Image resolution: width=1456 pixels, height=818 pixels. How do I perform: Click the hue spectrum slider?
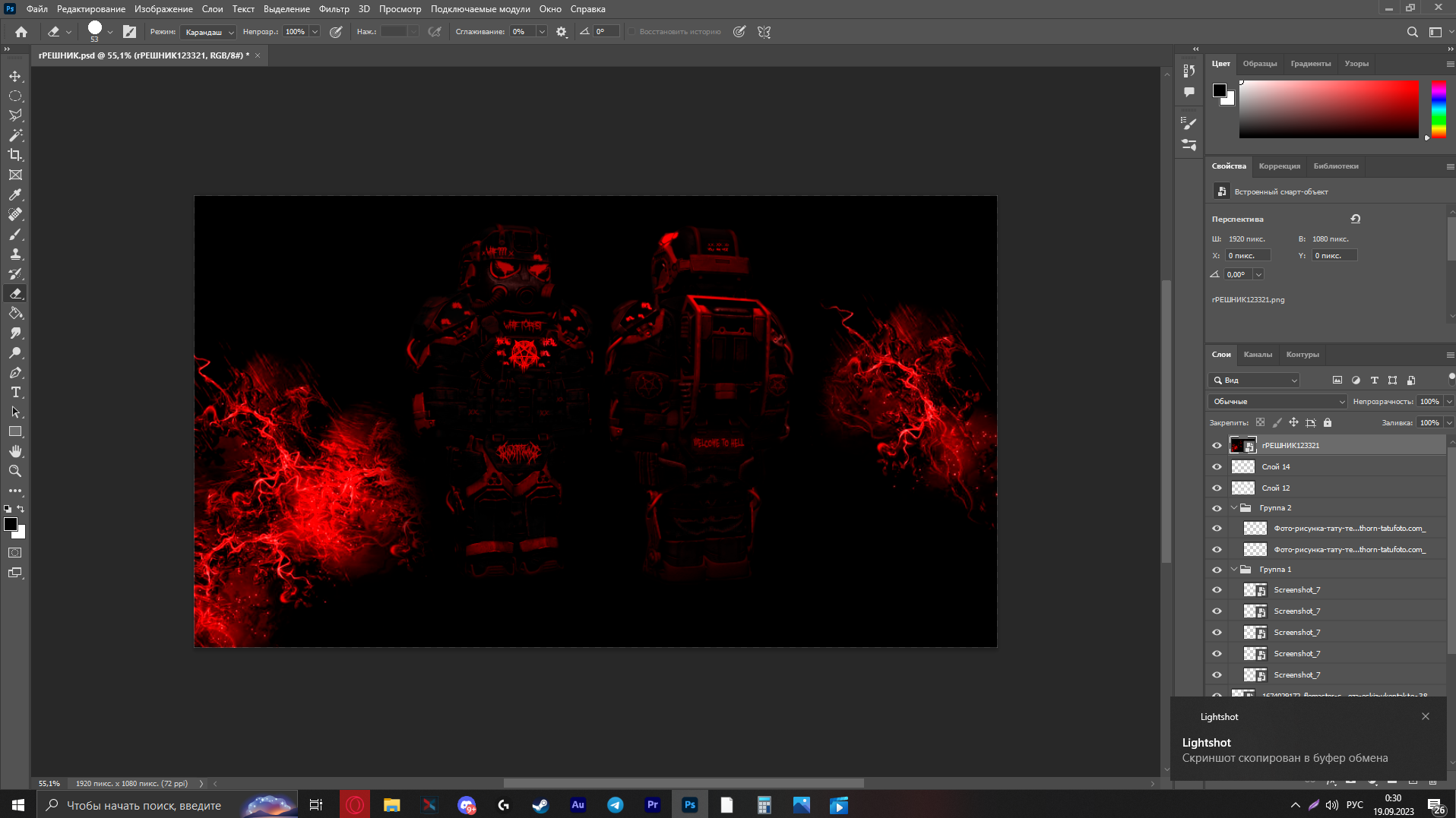point(1439,109)
